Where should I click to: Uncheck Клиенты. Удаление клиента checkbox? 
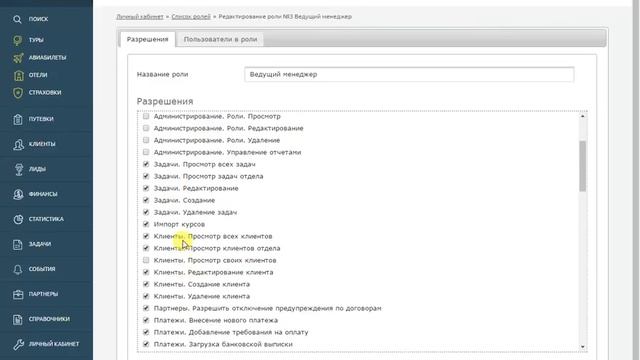point(146,296)
